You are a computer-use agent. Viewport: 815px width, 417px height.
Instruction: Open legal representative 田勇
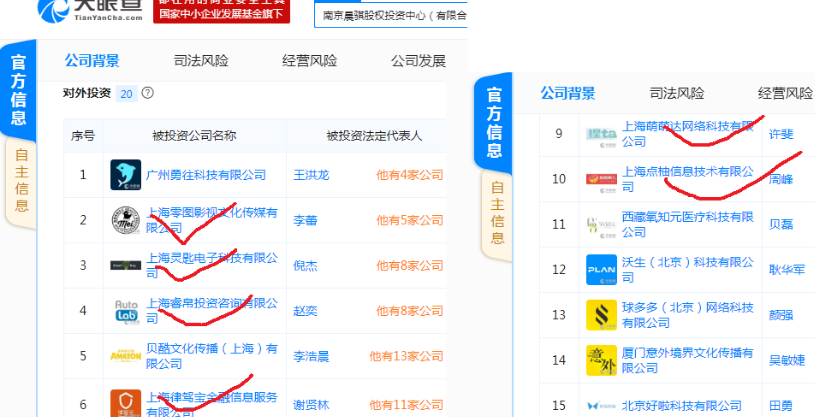tap(781, 406)
